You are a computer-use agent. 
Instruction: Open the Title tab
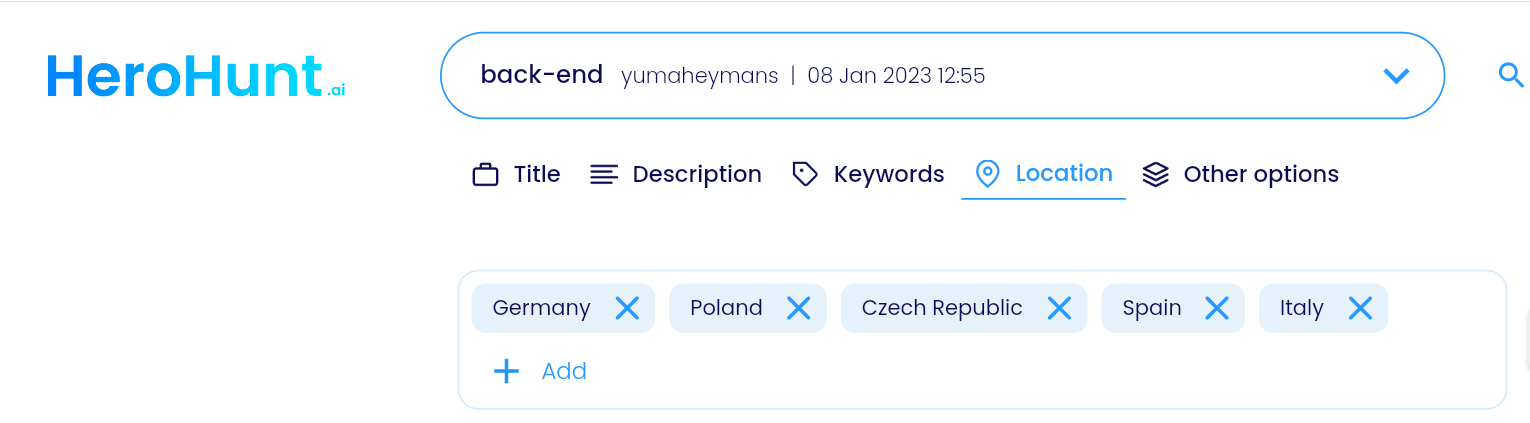[x=516, y=174]
